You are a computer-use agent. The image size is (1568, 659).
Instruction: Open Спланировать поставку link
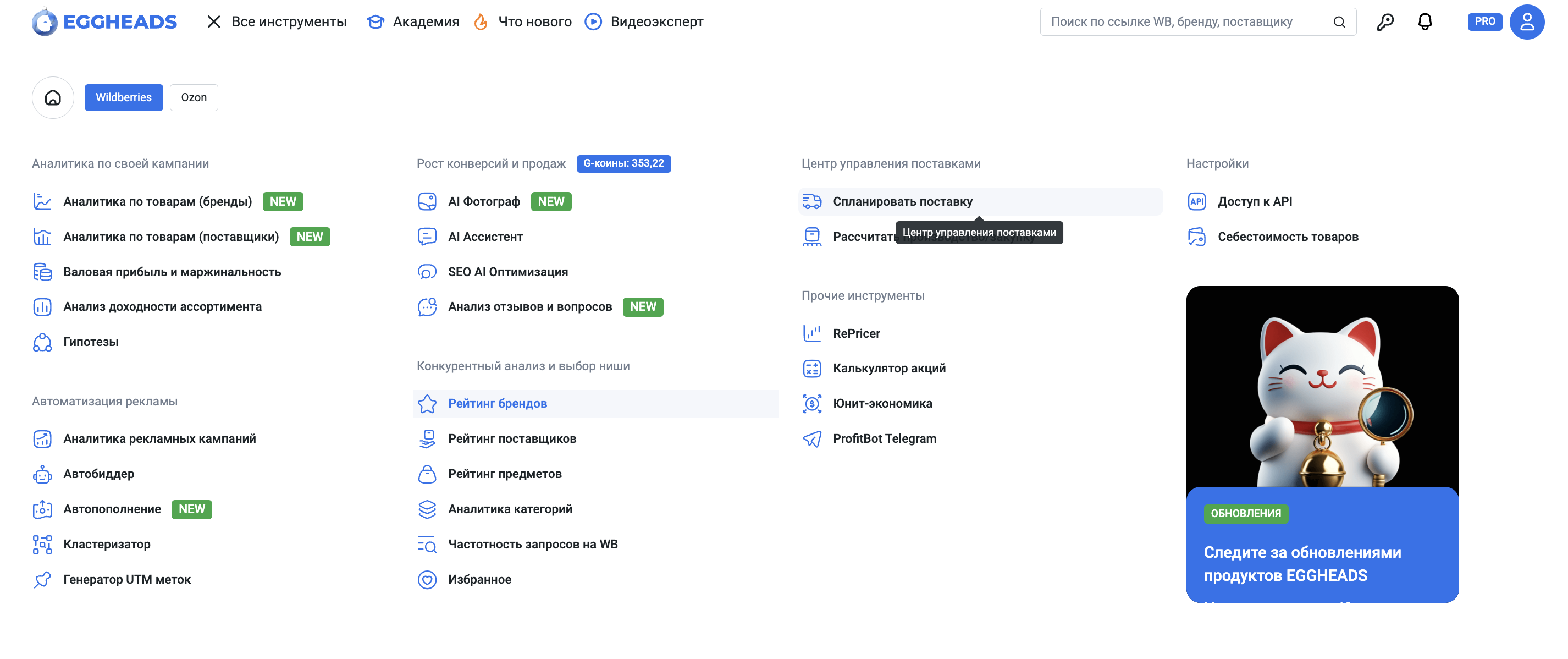pyautogui.click(x=903, y=201)
